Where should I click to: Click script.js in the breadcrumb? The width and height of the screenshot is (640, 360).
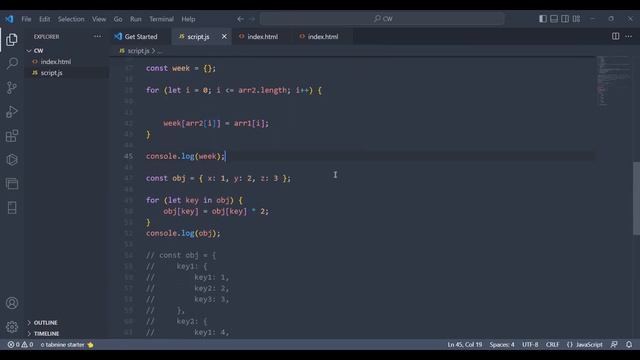[x=138, y=51]
